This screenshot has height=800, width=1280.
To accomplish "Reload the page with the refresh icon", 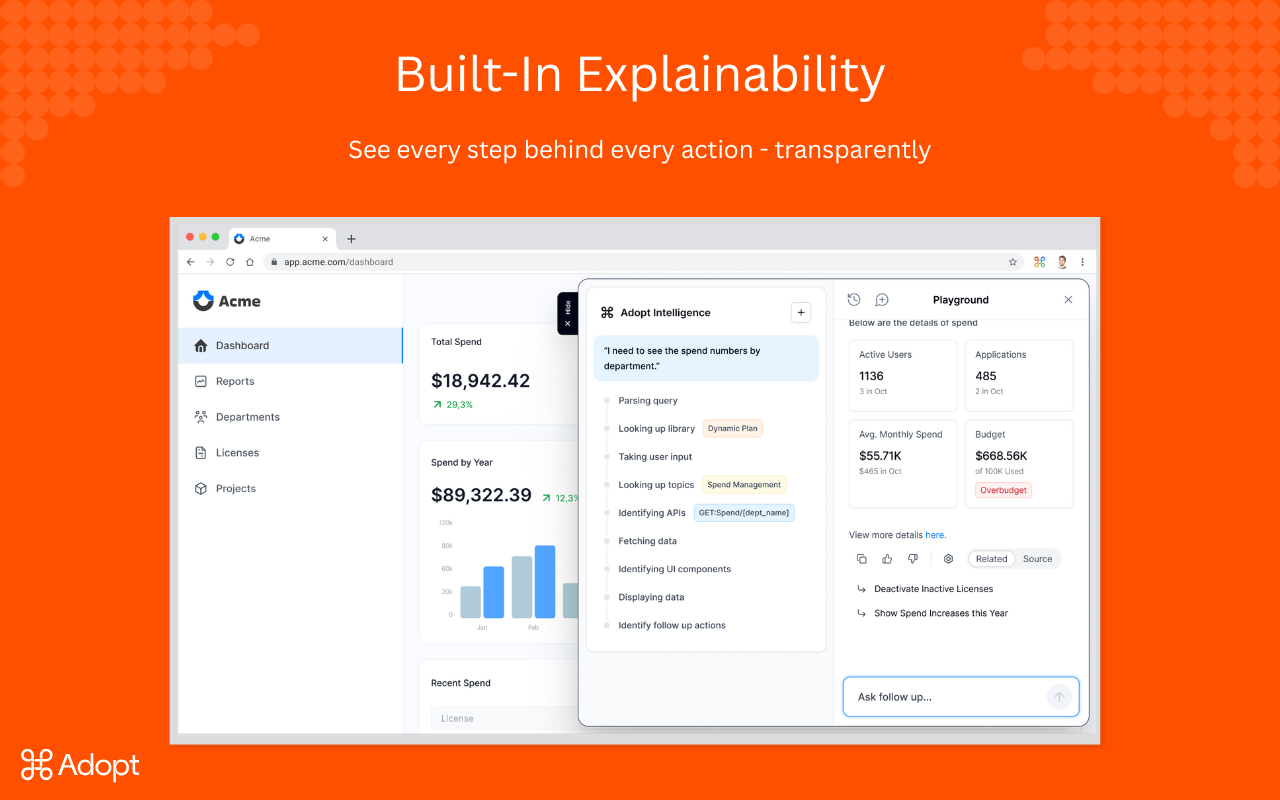I will click(230, 262).
